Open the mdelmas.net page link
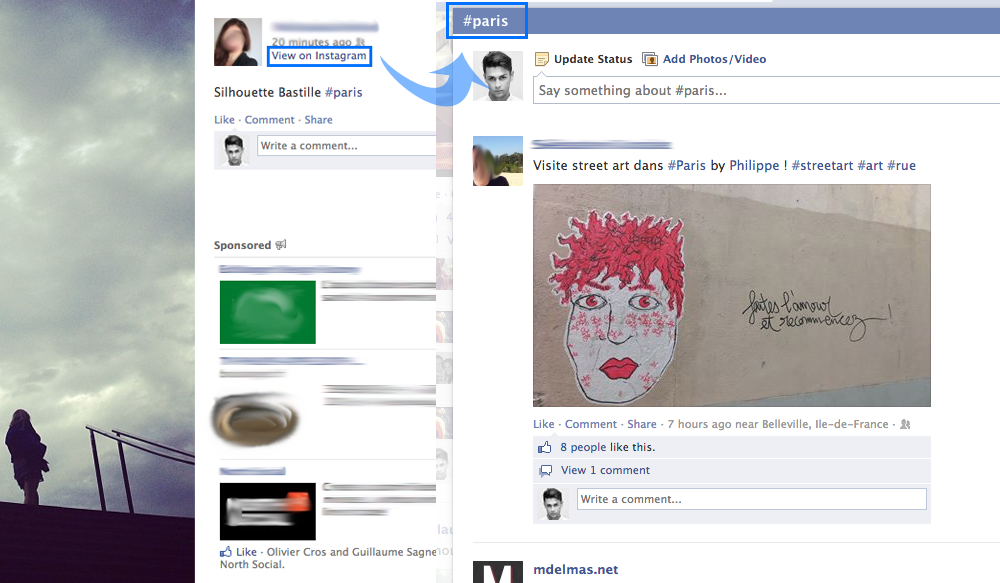1000x583 pixels. [575, 570]
